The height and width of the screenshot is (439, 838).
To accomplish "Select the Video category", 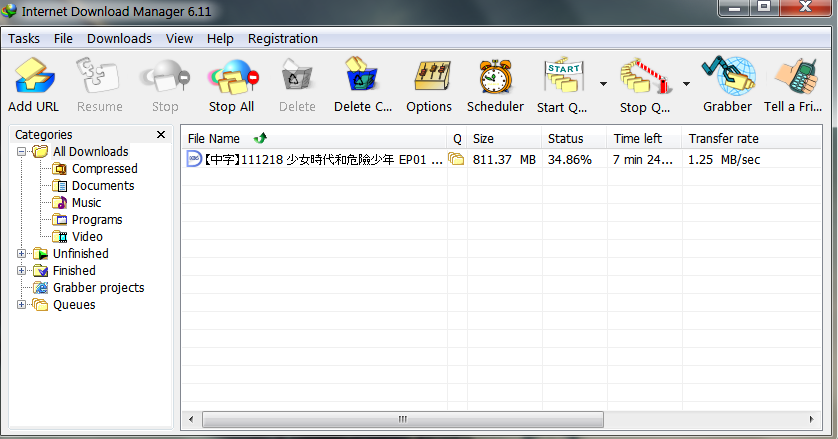I will (87, 236).
